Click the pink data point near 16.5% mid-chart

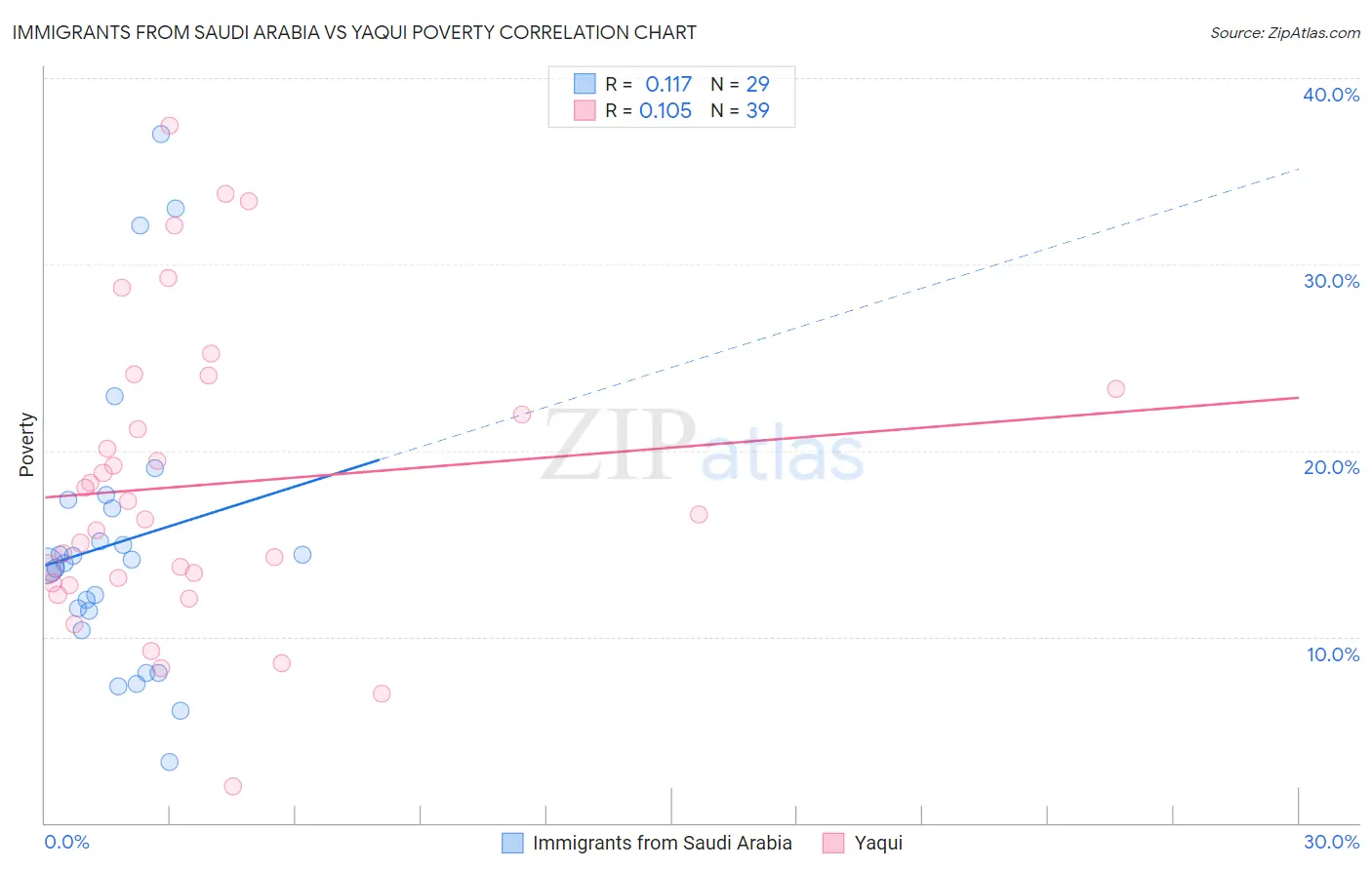(x=699, y=514)
